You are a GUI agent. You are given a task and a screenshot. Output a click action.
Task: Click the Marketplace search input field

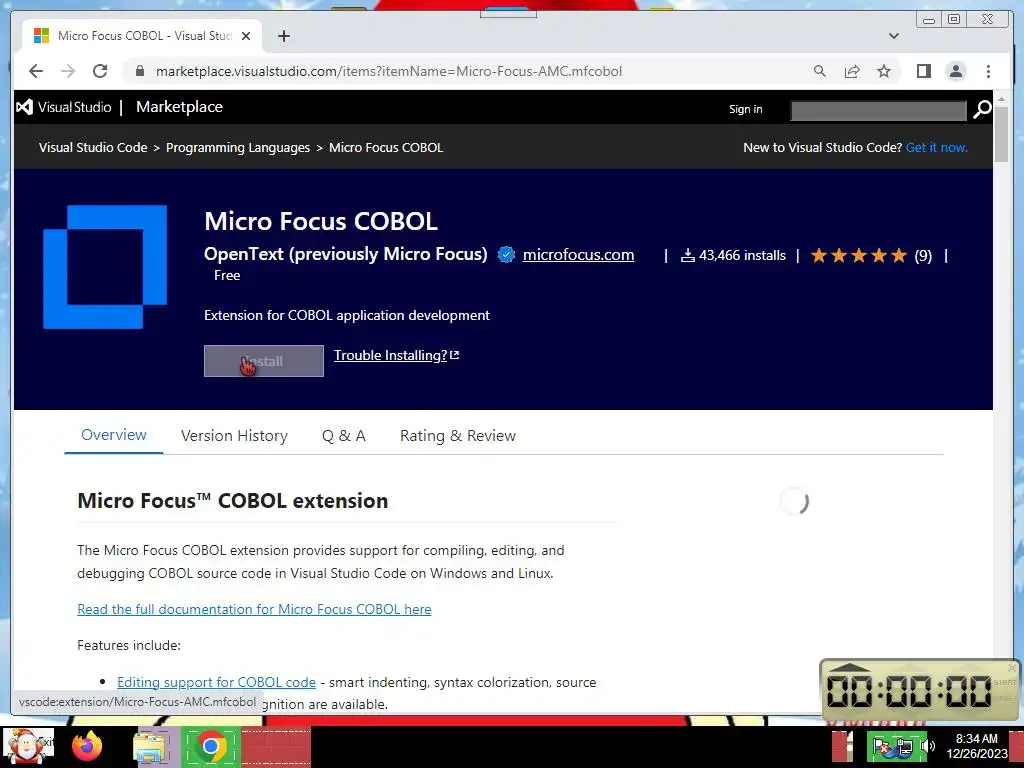click(878, 110)
